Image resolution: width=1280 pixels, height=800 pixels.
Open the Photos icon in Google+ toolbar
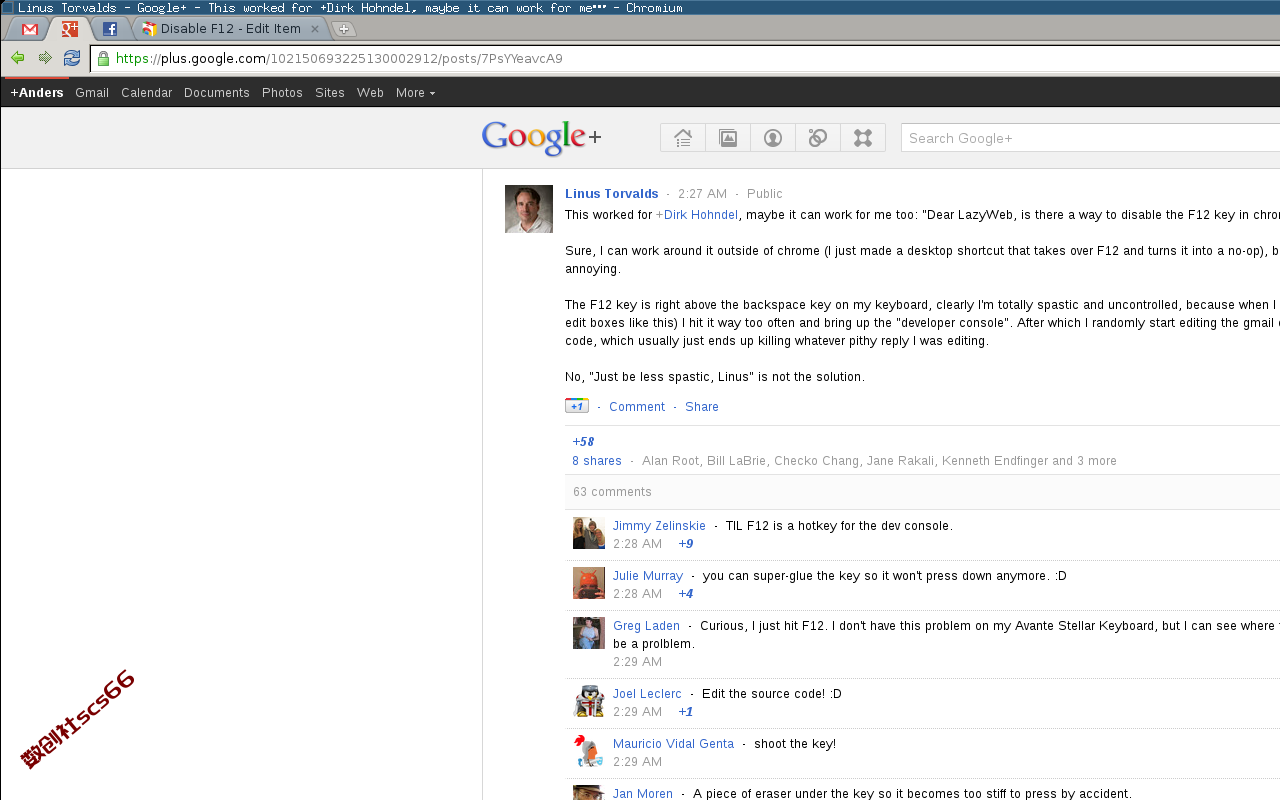[728, 138]
